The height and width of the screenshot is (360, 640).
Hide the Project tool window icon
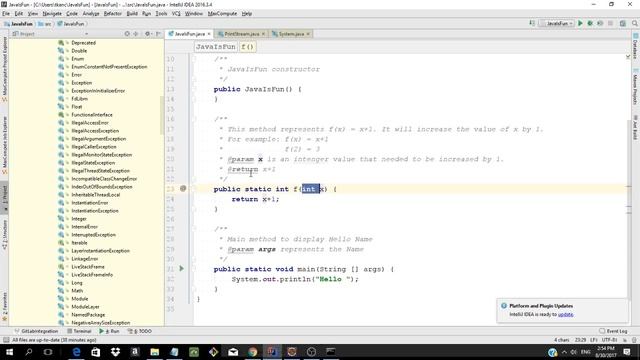(x=158, y=34)
